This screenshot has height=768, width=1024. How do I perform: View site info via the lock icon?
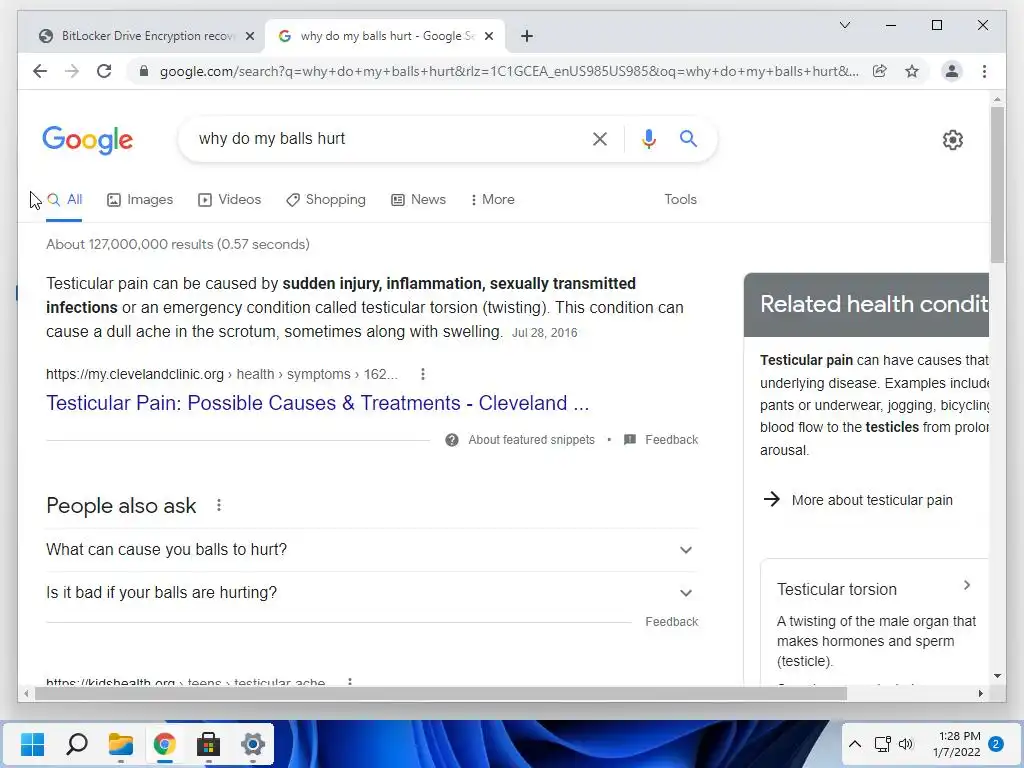click(144, 71)
